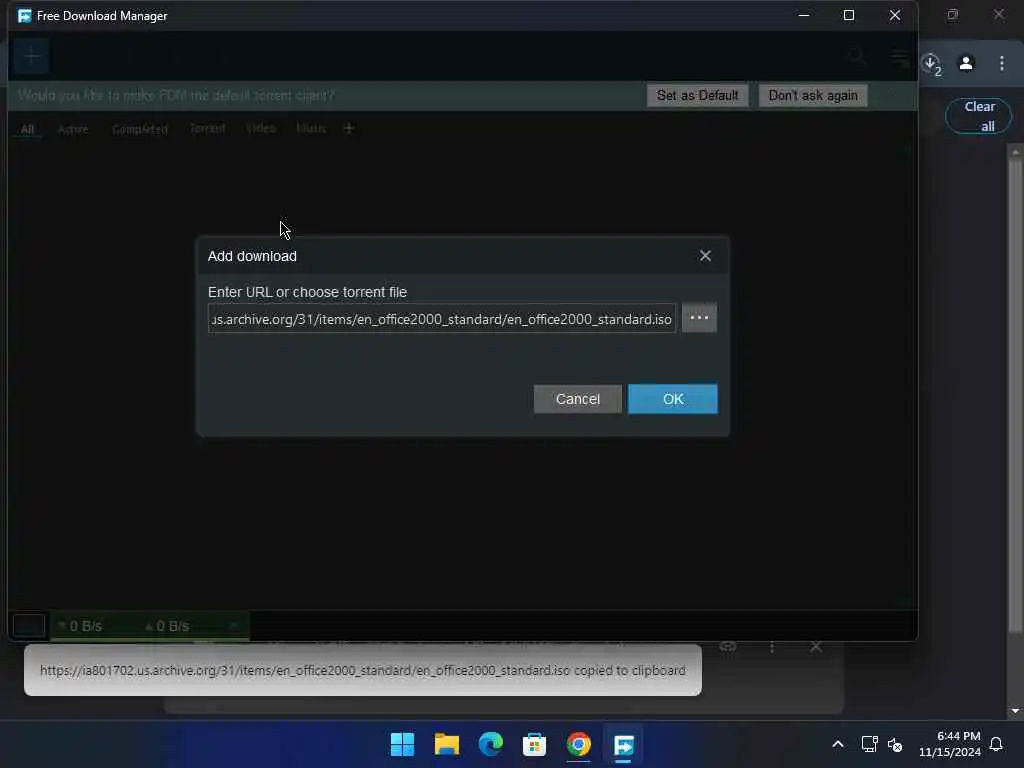The width and height of the screenshot is (1024, 768).
Task: Click Set as Default button
Action: tap(697, 95)
